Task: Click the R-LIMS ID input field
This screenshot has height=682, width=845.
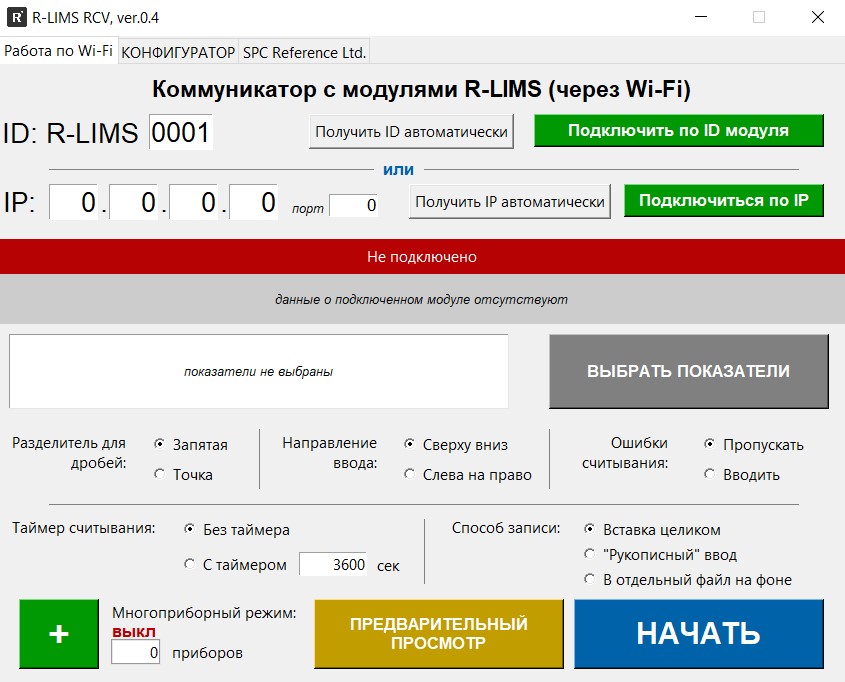Action: [180, 132]
